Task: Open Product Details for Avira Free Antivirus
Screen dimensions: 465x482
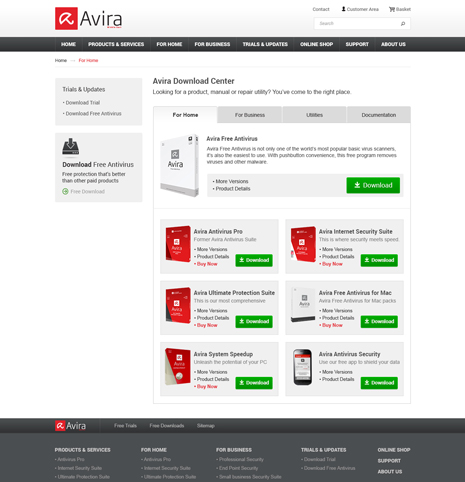Action: pos(233,189)
